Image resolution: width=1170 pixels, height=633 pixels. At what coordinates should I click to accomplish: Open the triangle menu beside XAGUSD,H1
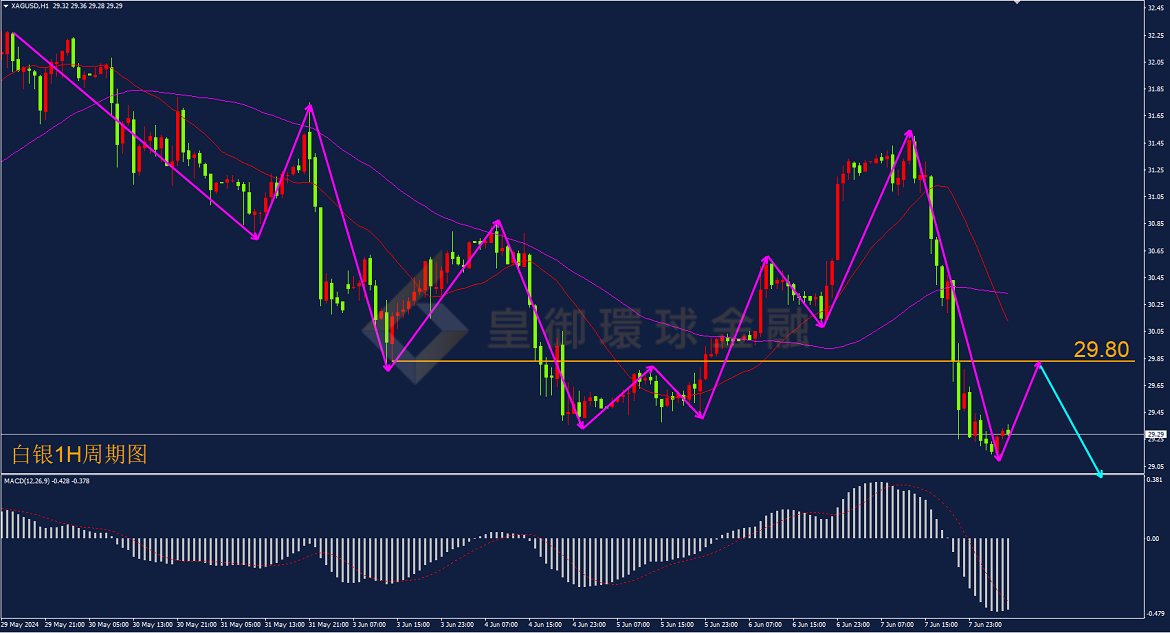(6, 6)
